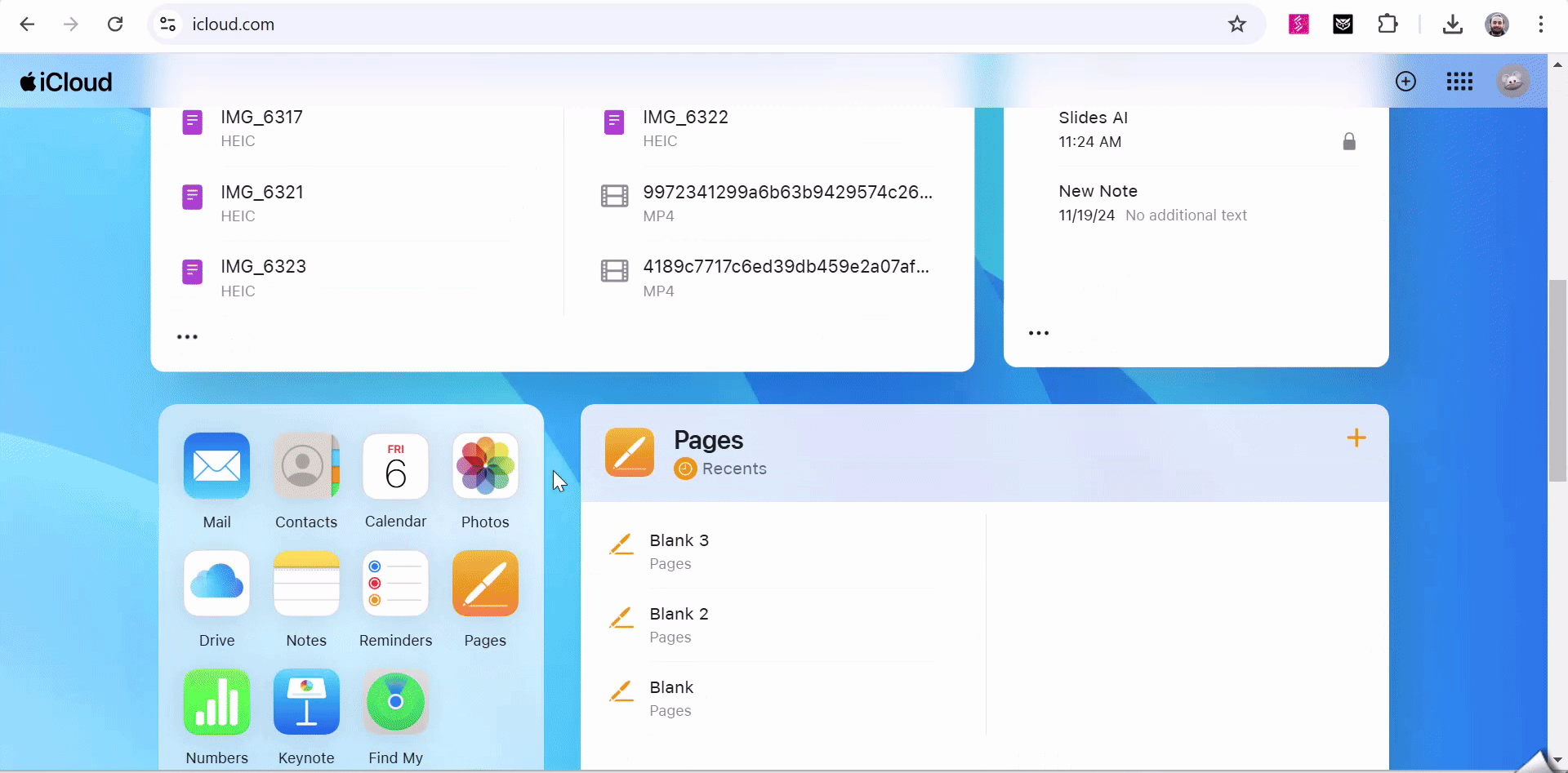Expand the Drive tile more options
1568x773 pixels.
[187, 337]
